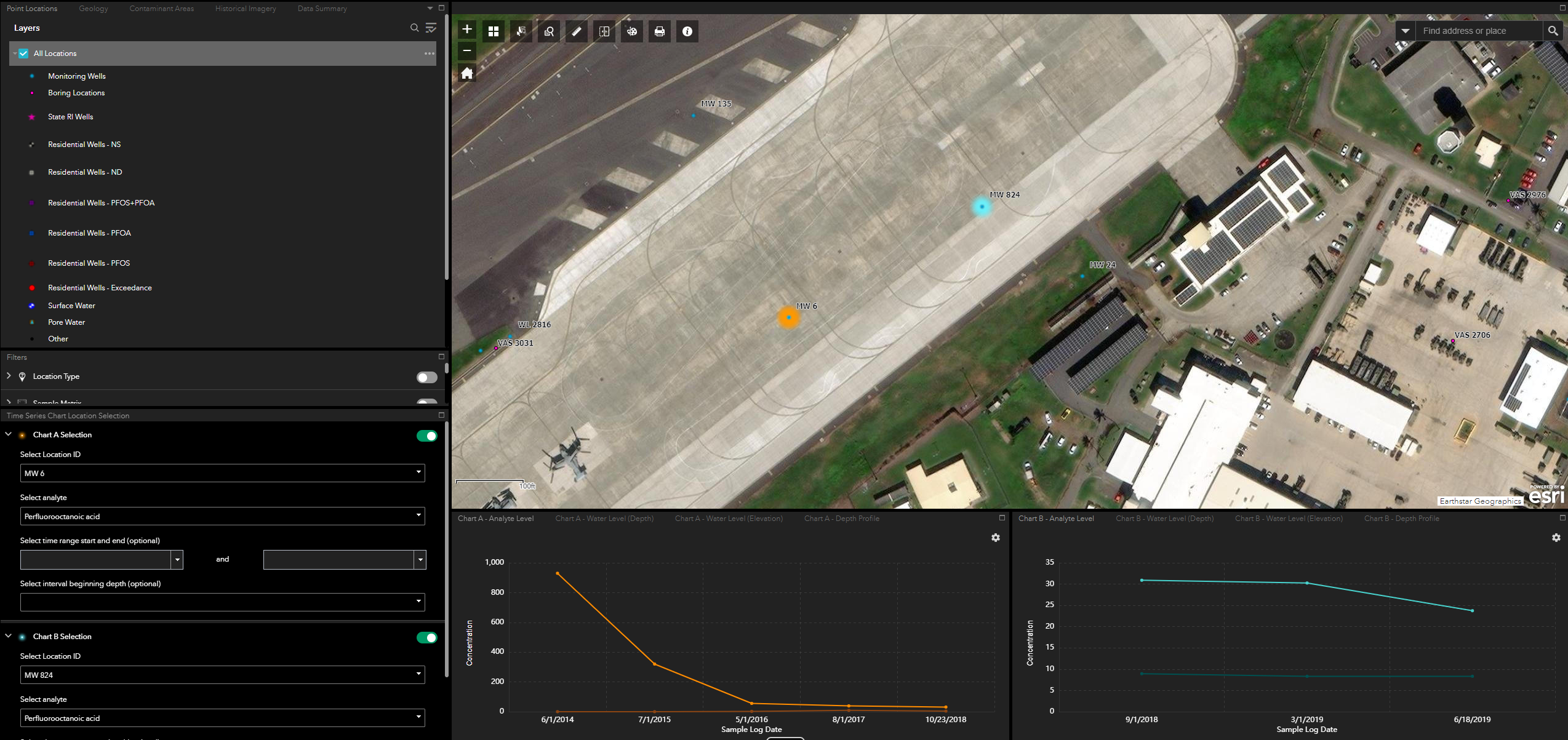
Task: Click the Monitoring Wells legend entry
Action: (77, 76)
